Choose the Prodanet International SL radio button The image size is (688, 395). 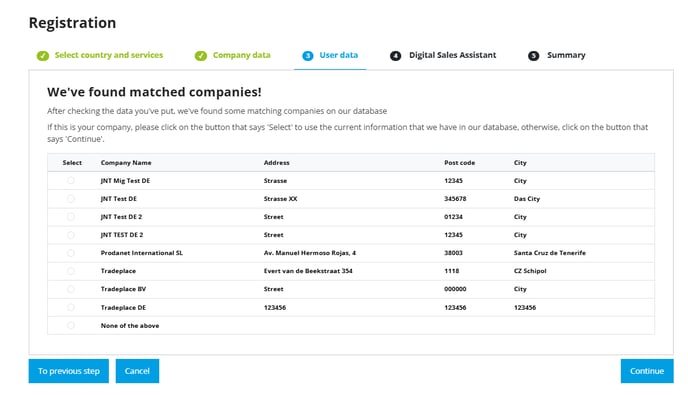(x=71, y=253)
